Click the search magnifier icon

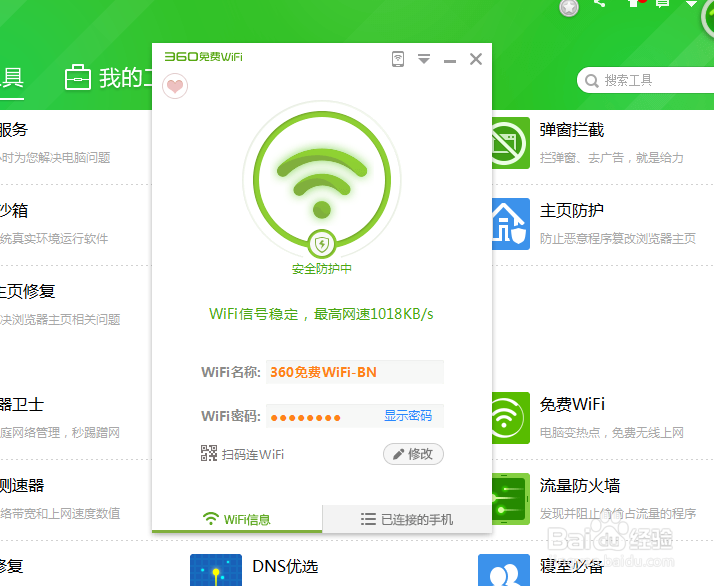592,81
